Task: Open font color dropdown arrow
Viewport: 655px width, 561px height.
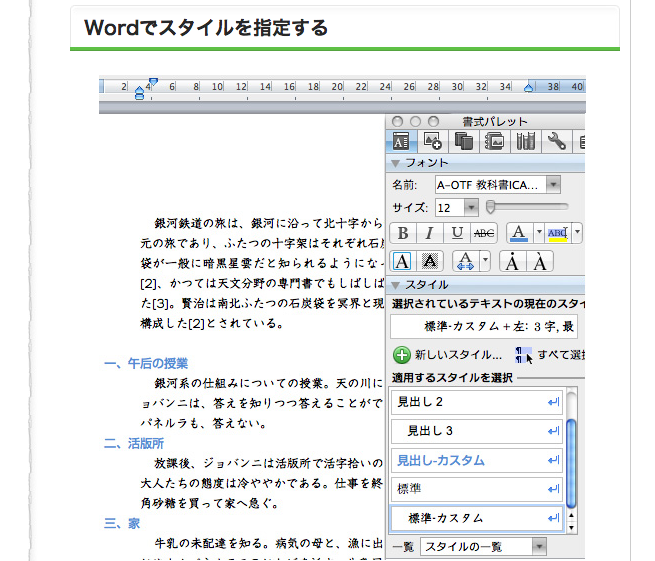Action: pyautogui.click(x=539, y=232)
